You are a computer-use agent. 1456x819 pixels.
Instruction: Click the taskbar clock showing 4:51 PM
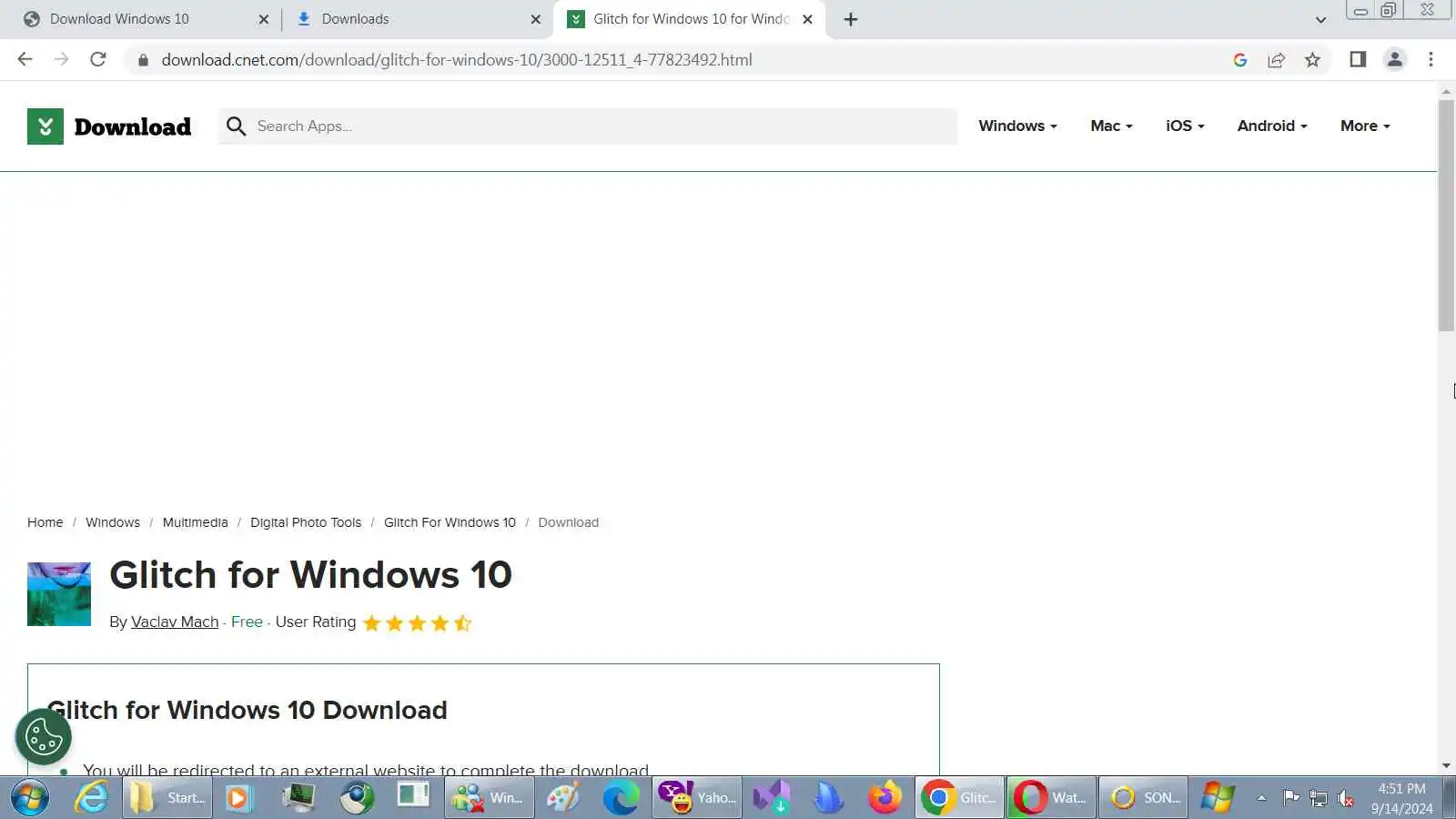click(1401, 798)
